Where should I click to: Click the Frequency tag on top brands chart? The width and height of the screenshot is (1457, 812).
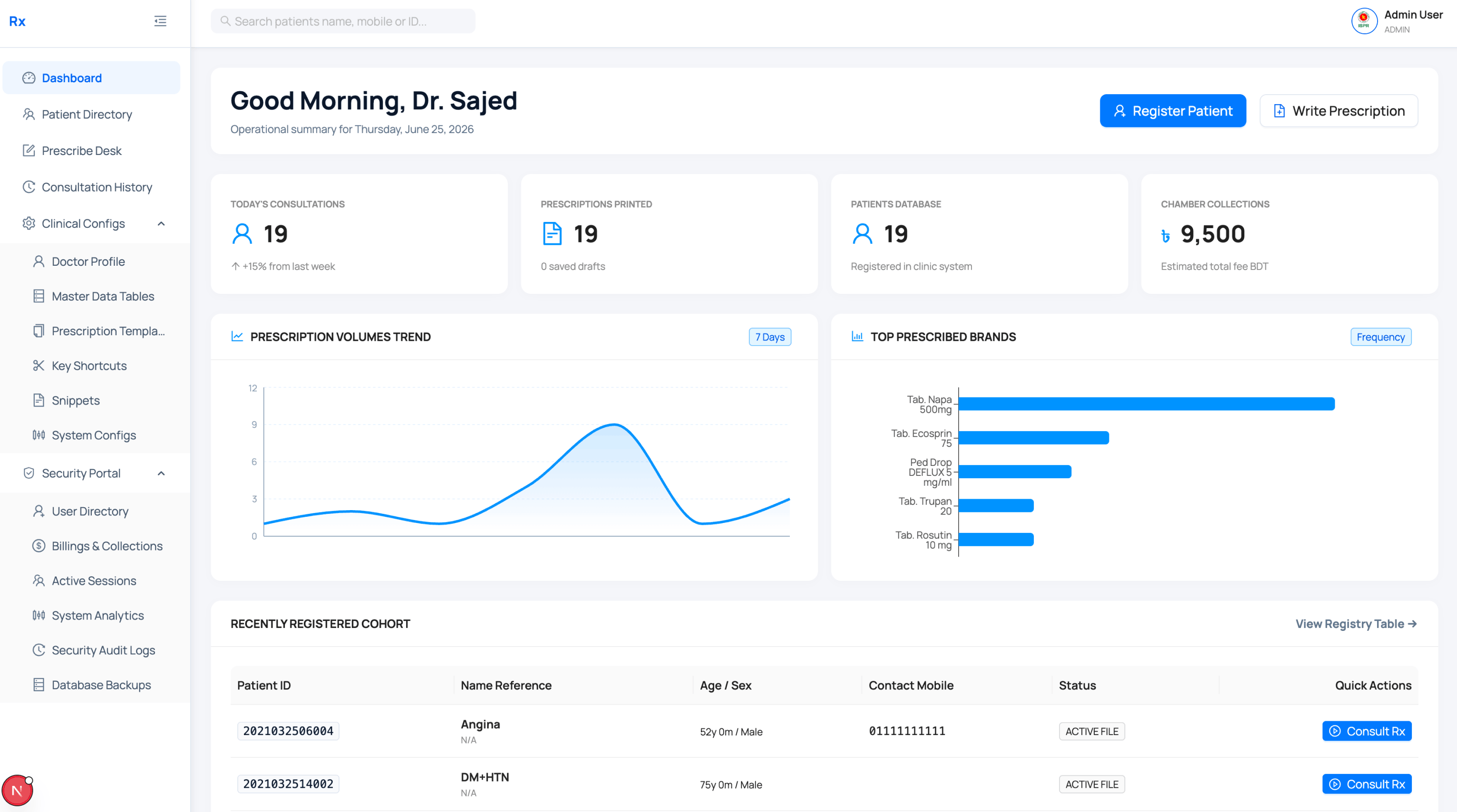pos(1380,337)
